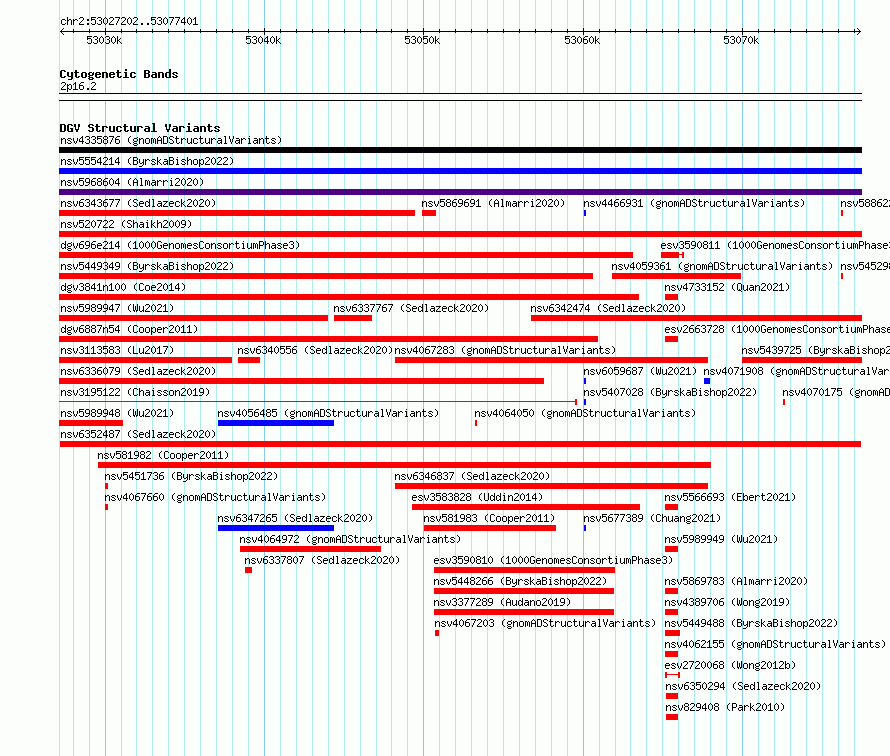Viewport: 890px width, 756px height.
Task: Select nsv5989947 Wu2021 variant label
Action: pos(117,308)
